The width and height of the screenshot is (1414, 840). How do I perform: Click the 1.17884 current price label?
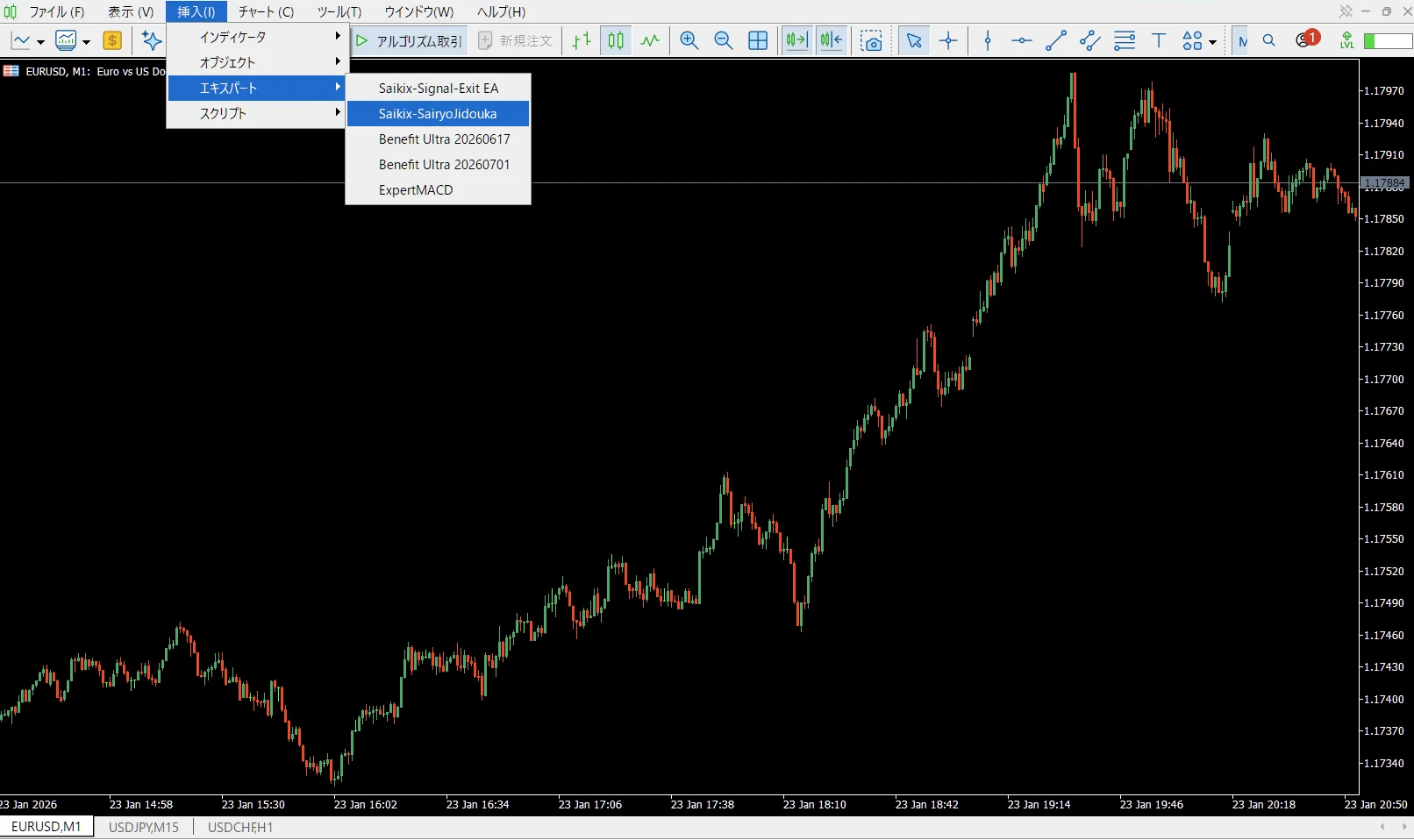(1384, 183)
